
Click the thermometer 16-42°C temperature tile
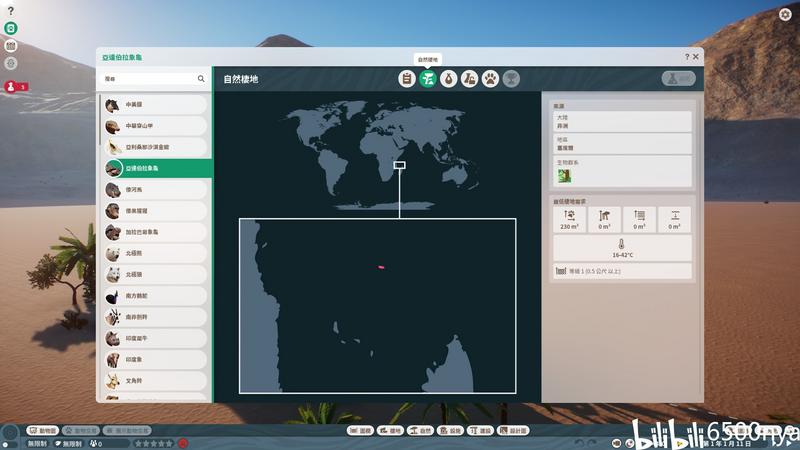click(622, 248)
